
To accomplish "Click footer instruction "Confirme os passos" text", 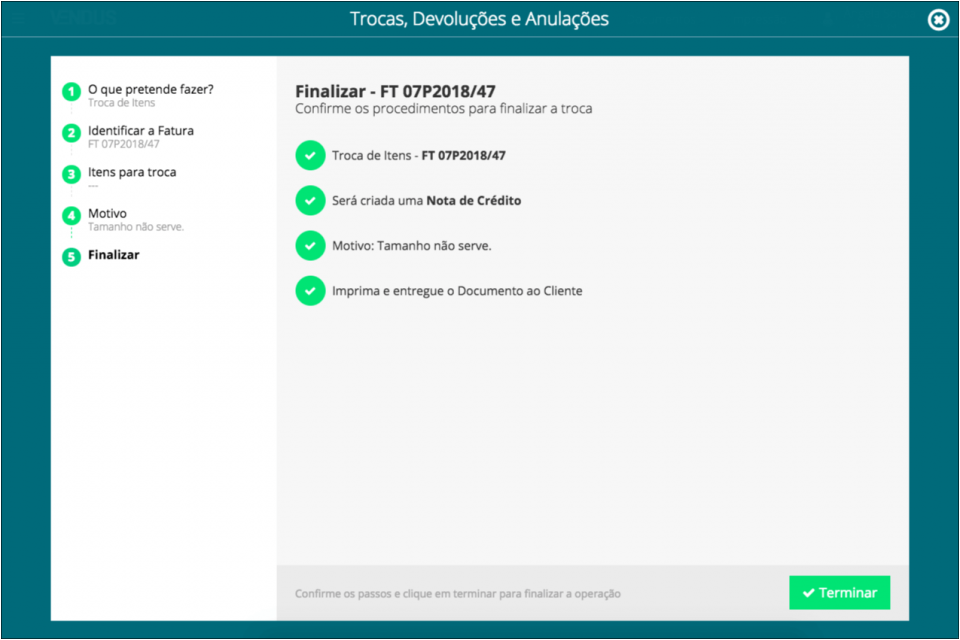I will [x=457, y=594].
